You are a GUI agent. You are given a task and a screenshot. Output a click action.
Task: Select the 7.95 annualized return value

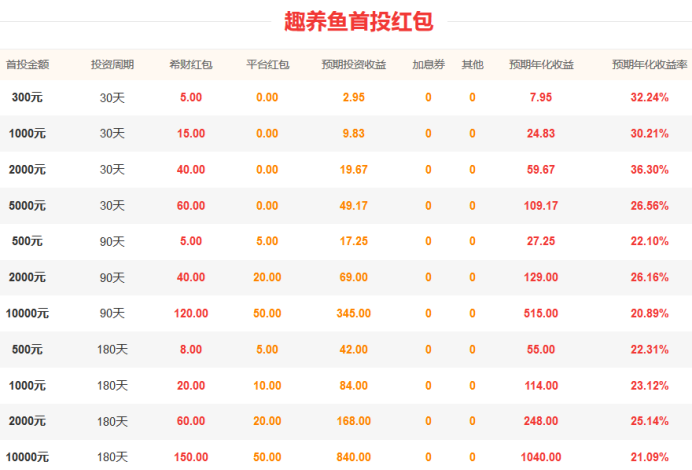(x=541, y=97)
